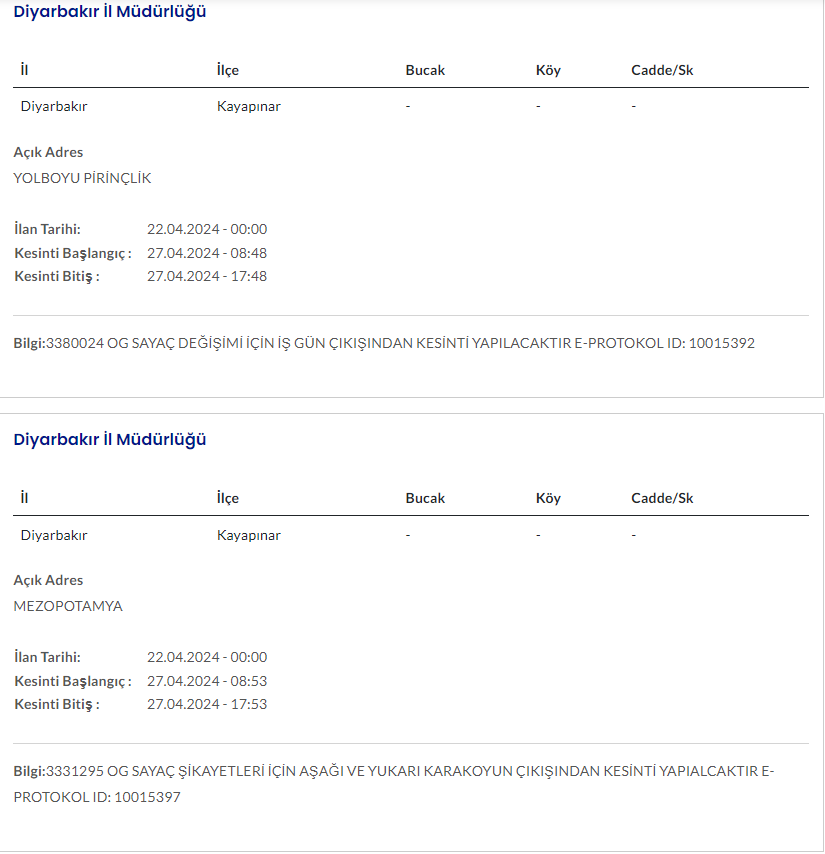The image size is (825, 854).
Task: Click Köy column header in MEZOPOTAMYA card
Action: [x=548, y=498]
